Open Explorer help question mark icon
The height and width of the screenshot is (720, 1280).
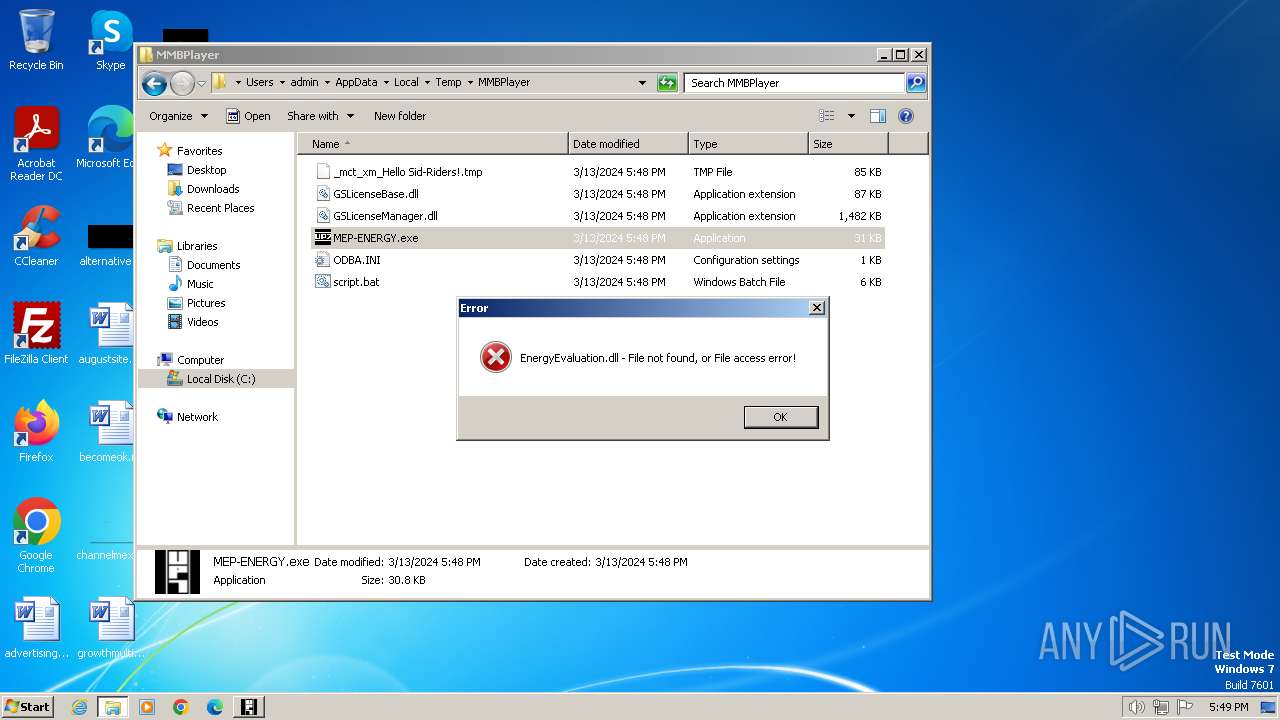(906, 116)
